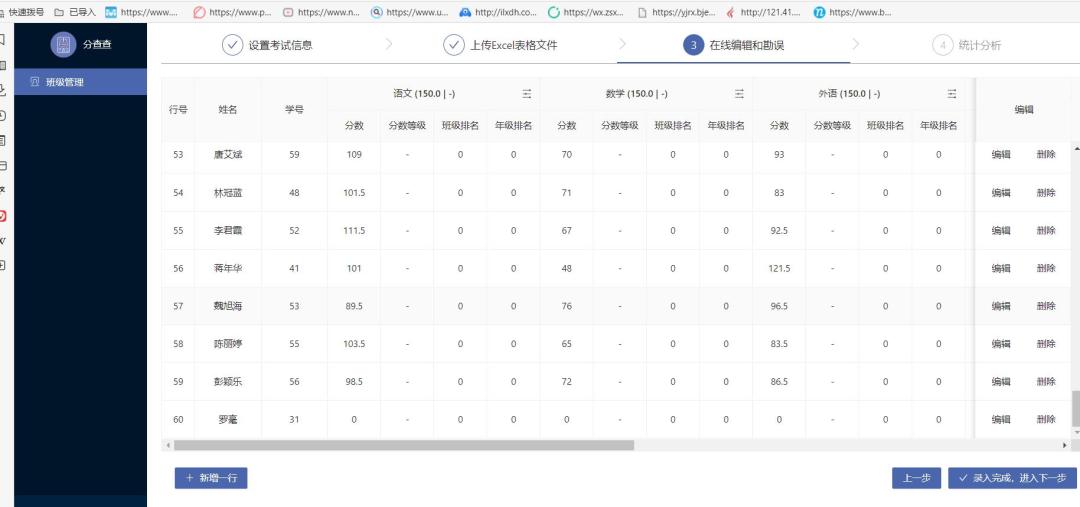
Task: Select the name cell 唐艾斌
Action: click(x=228, y=155)
